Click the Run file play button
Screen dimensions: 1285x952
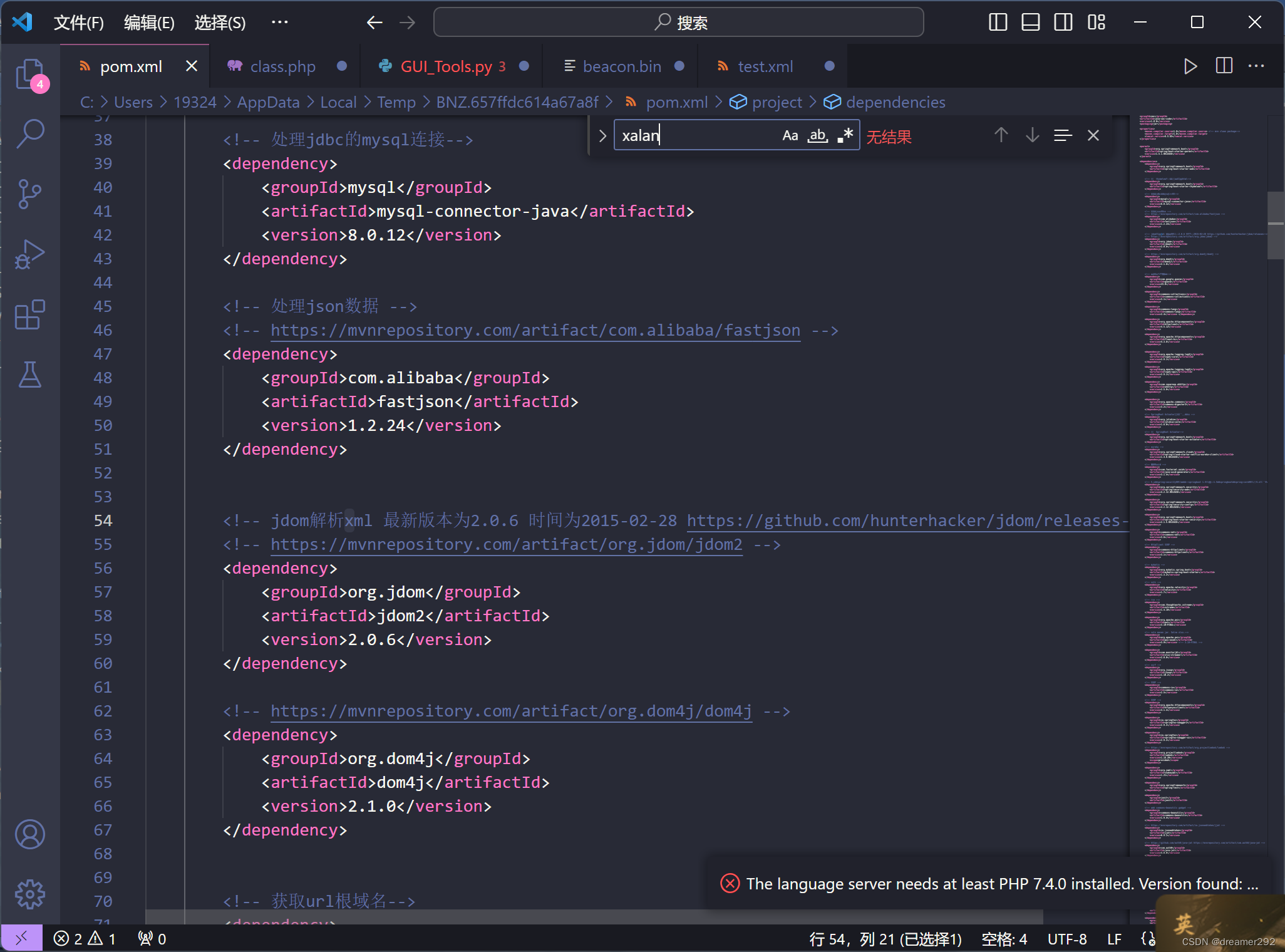click(1190, 66)
